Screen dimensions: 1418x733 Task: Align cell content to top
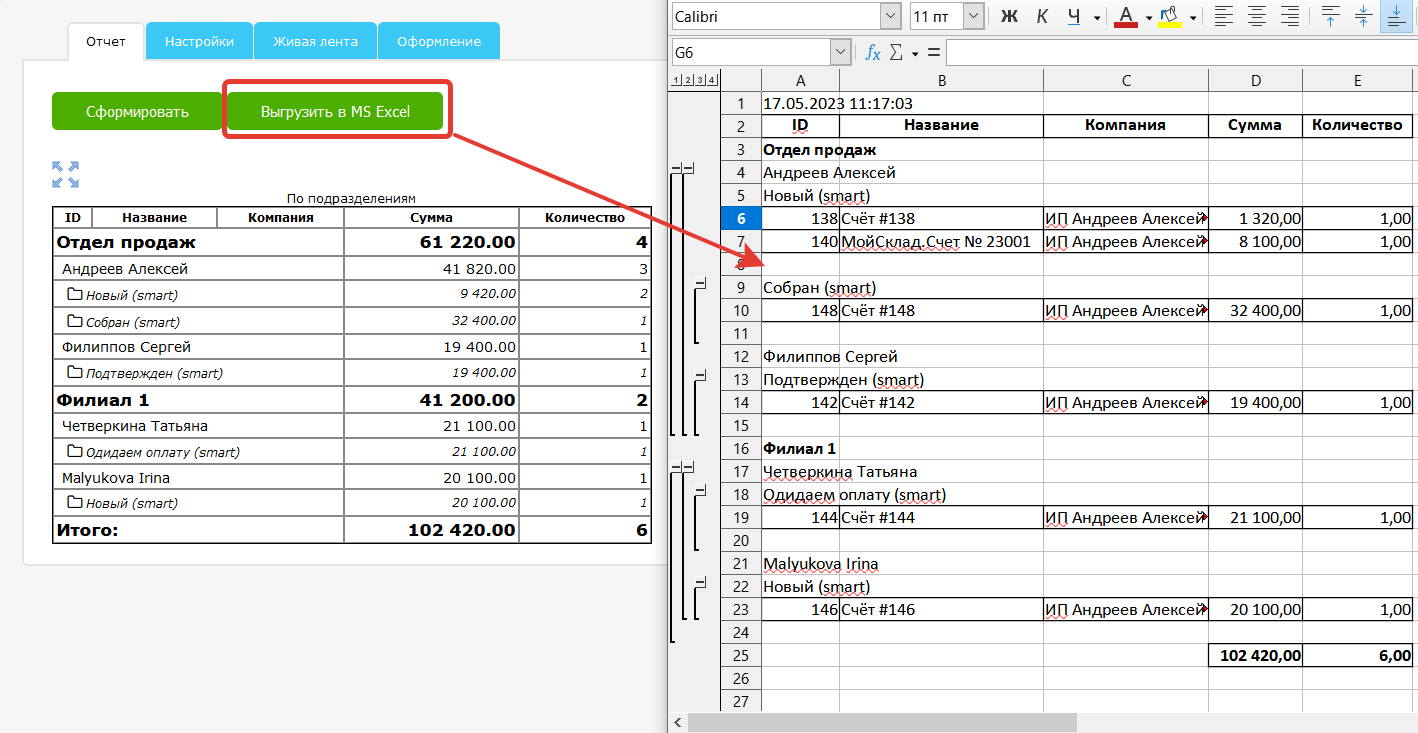tap(1331, 16)
